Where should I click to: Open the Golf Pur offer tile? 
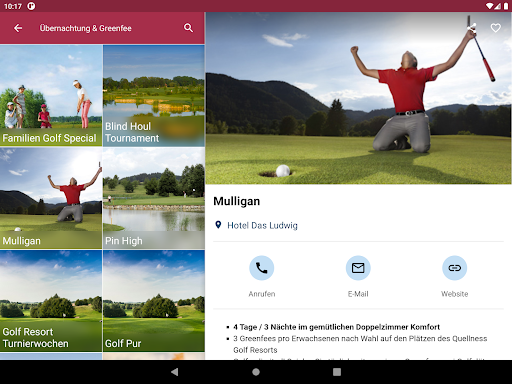(x=154, y=301)
